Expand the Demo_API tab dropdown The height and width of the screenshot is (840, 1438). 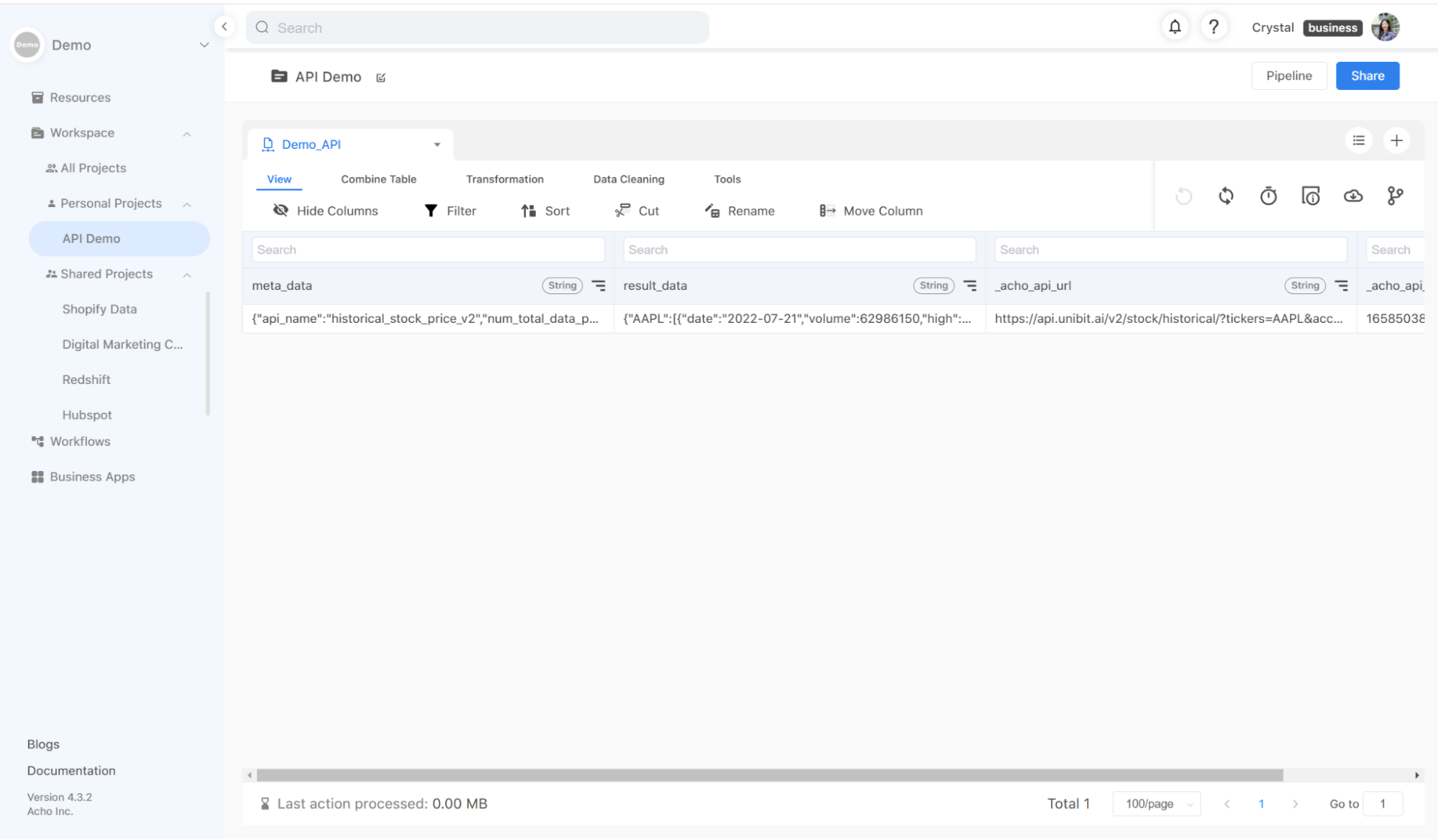pos(437,144)
